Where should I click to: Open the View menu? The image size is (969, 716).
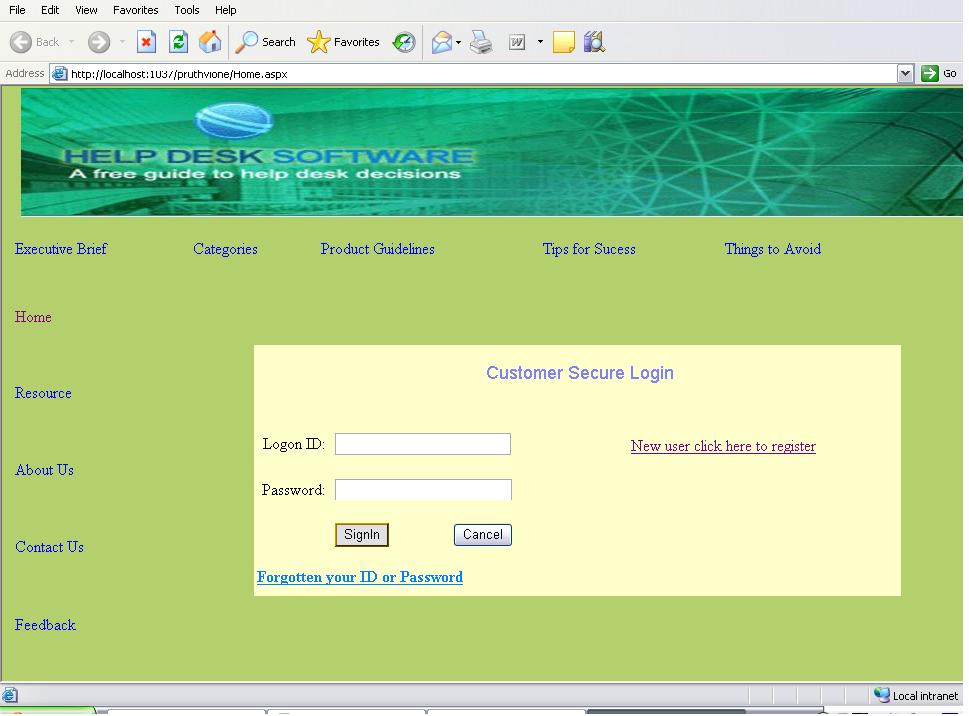point(86,10)
